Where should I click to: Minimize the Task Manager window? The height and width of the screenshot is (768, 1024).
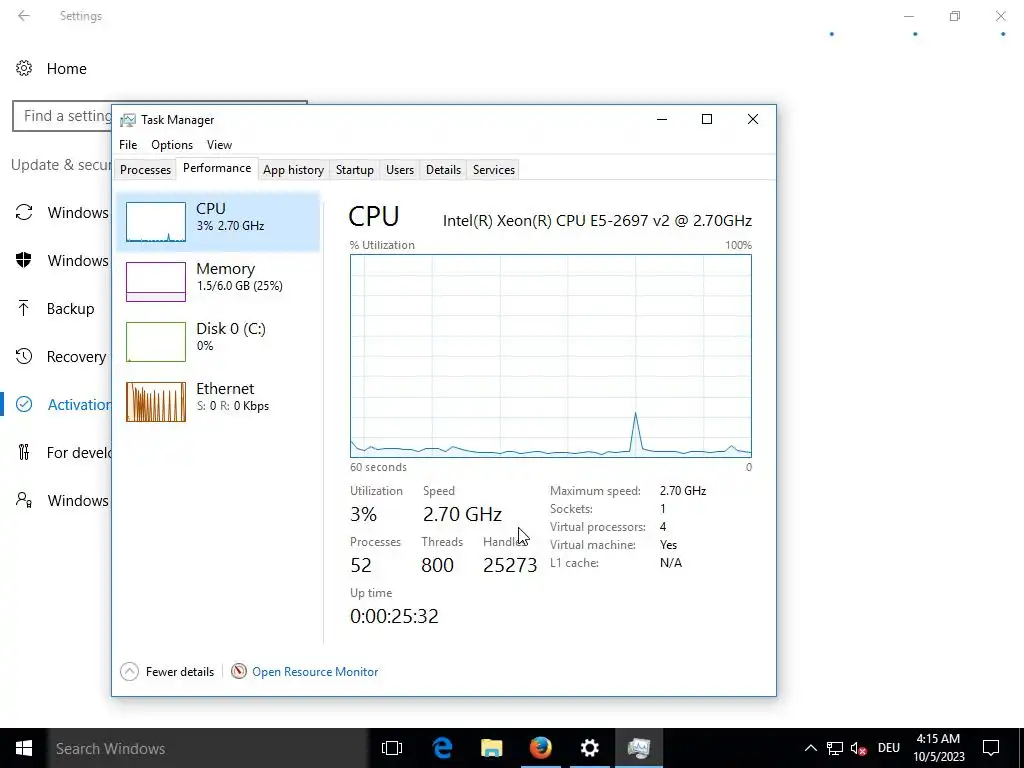point(662,119)
